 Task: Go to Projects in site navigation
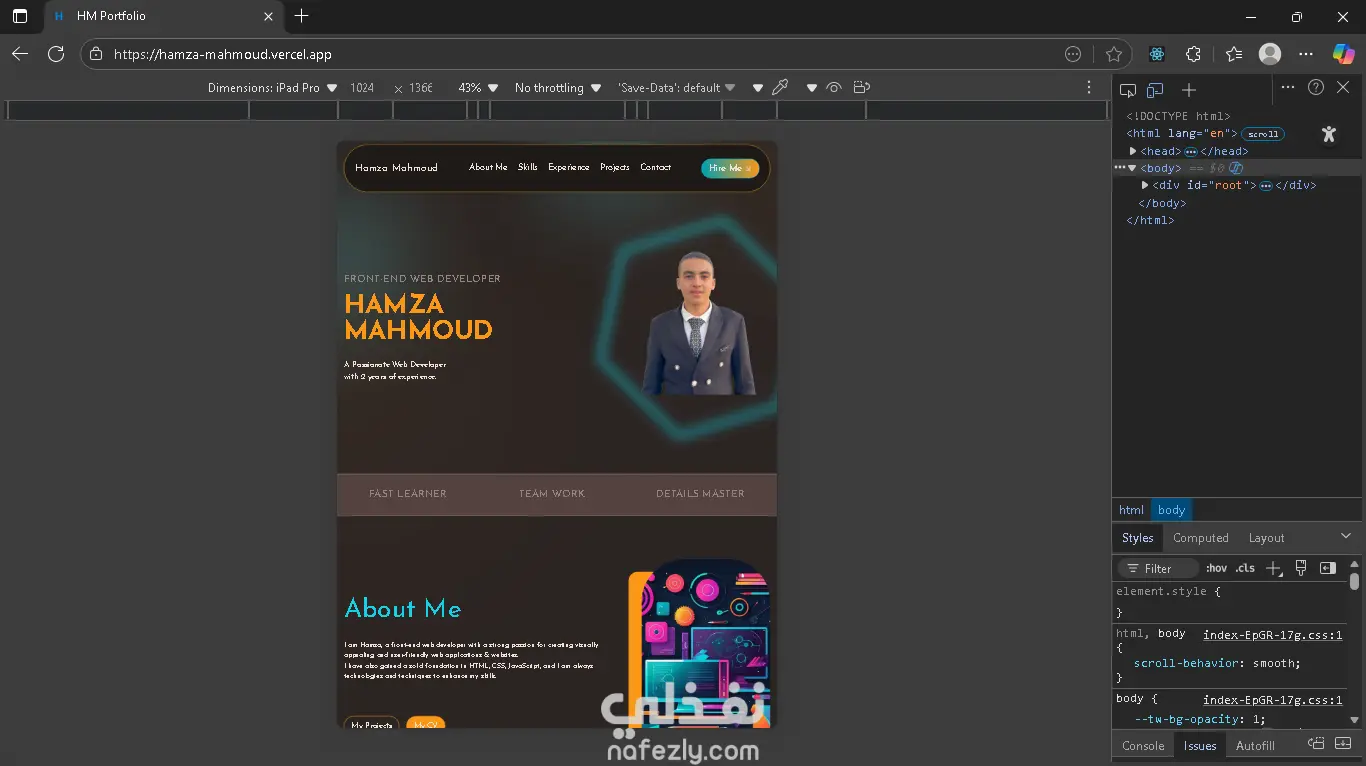tap(615, 167)
